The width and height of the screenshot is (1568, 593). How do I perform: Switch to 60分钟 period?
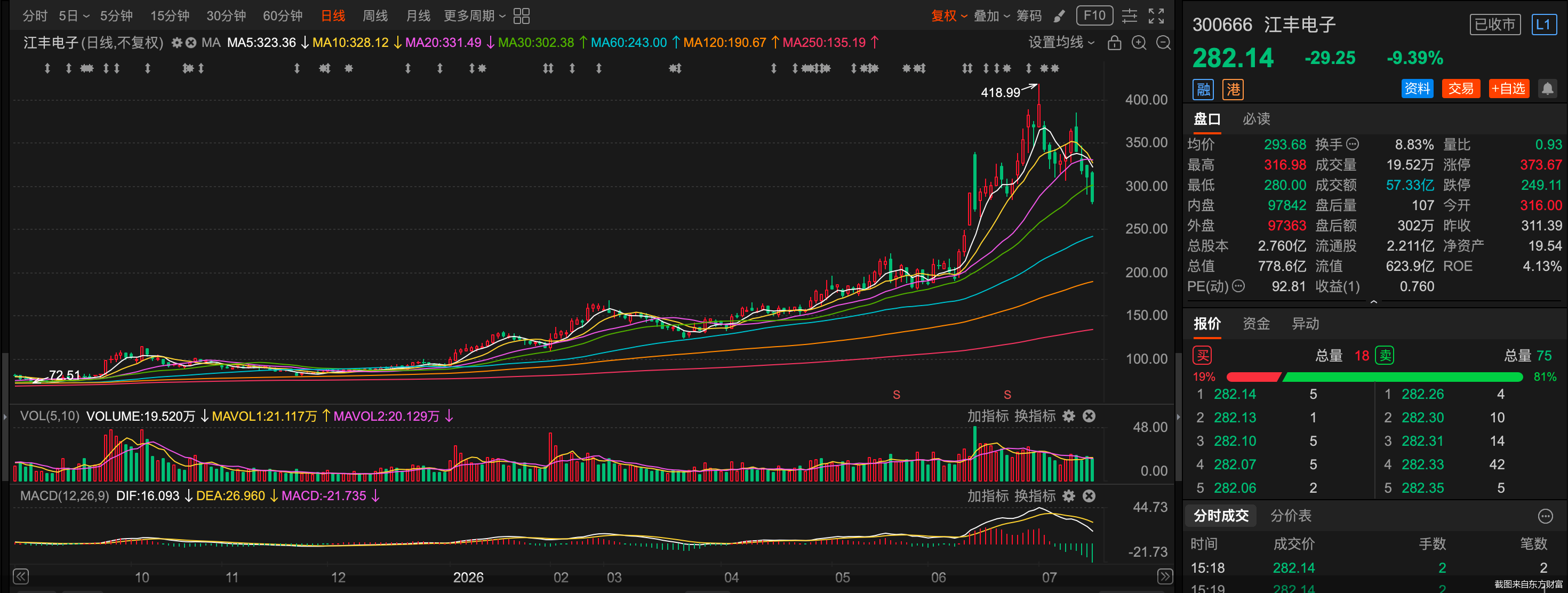coord(283,16)
